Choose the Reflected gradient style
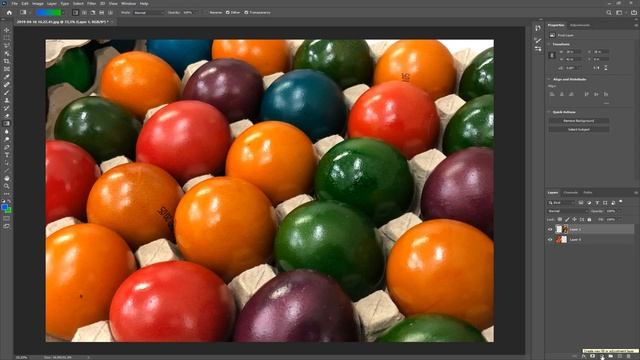The height and width of the screenshot is (360, 640). (x=101, y=13)
